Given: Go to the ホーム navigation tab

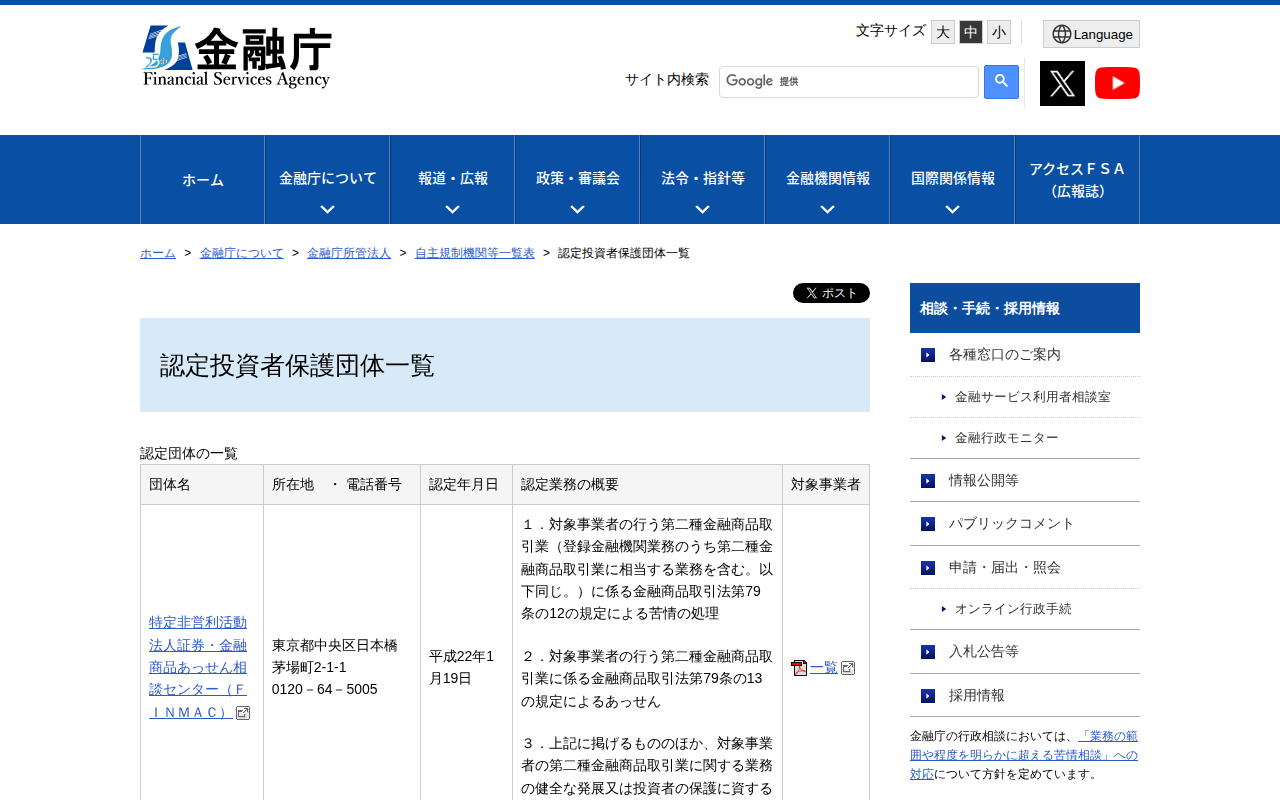Looking at the screenshot, I should pos(202,180).
